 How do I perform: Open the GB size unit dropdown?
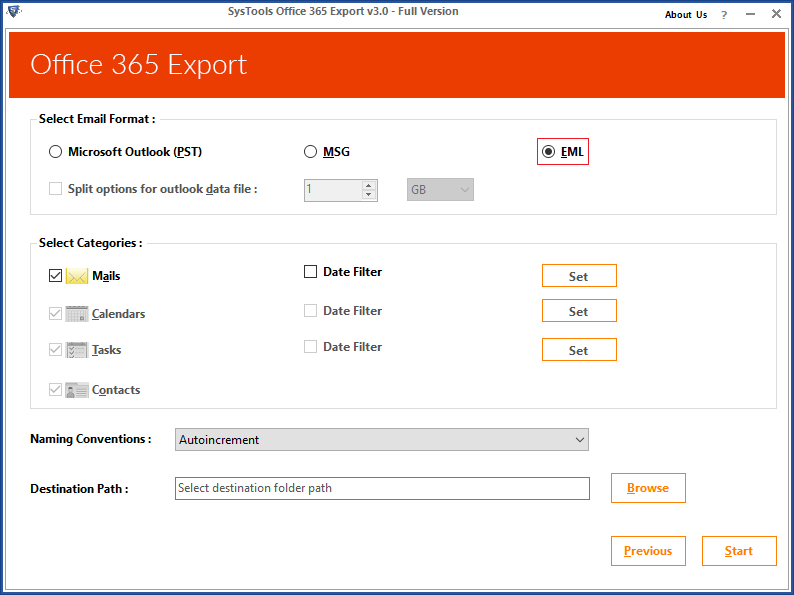click(440, 190)
